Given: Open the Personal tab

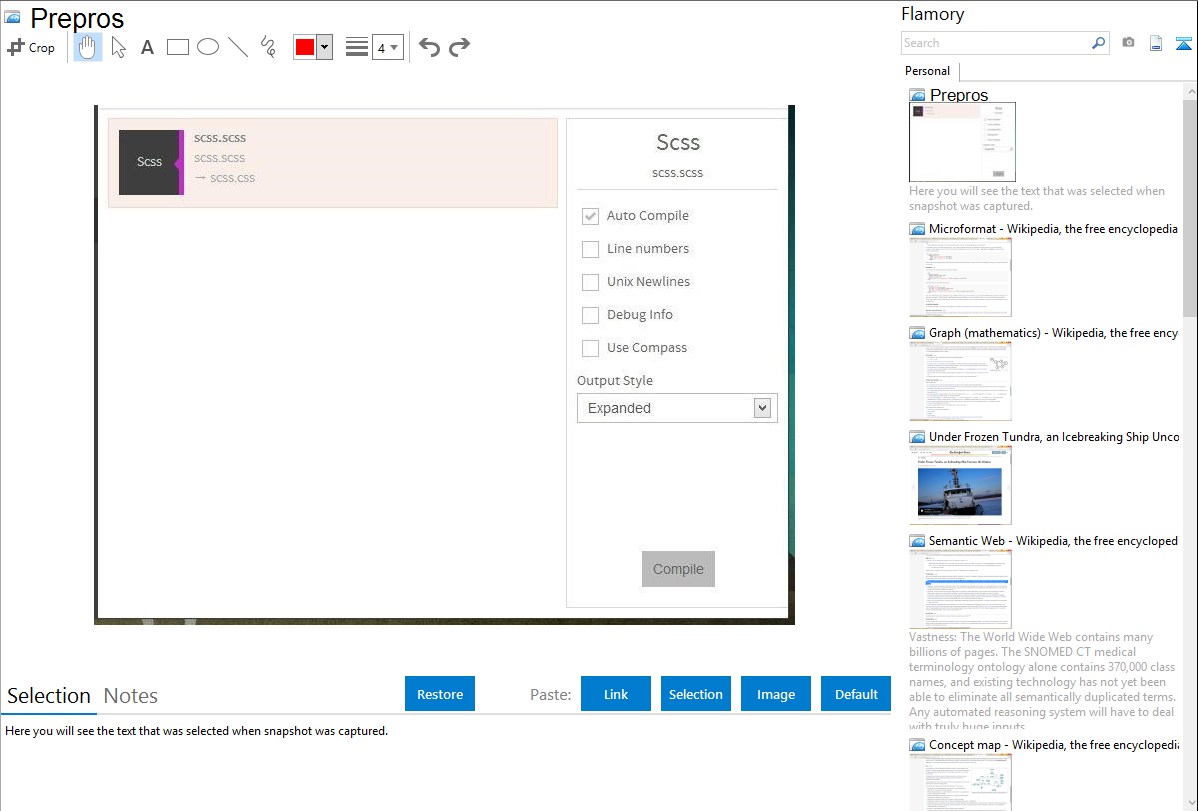Looking at the screenshot, I should click(927, 71).
